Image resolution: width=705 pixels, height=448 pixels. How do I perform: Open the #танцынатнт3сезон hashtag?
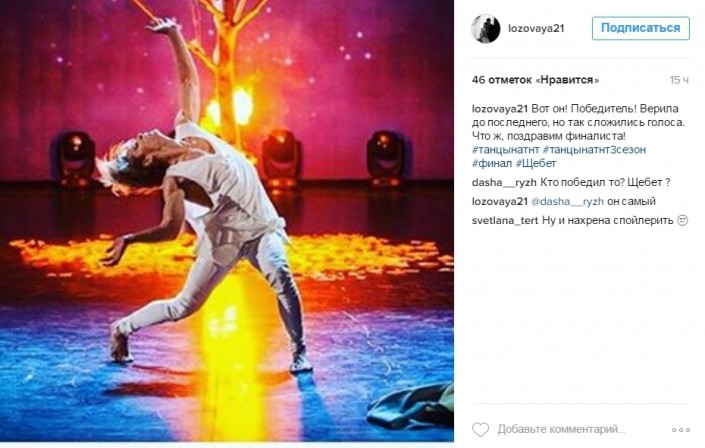pyautogui.click(x=594, y=149)
